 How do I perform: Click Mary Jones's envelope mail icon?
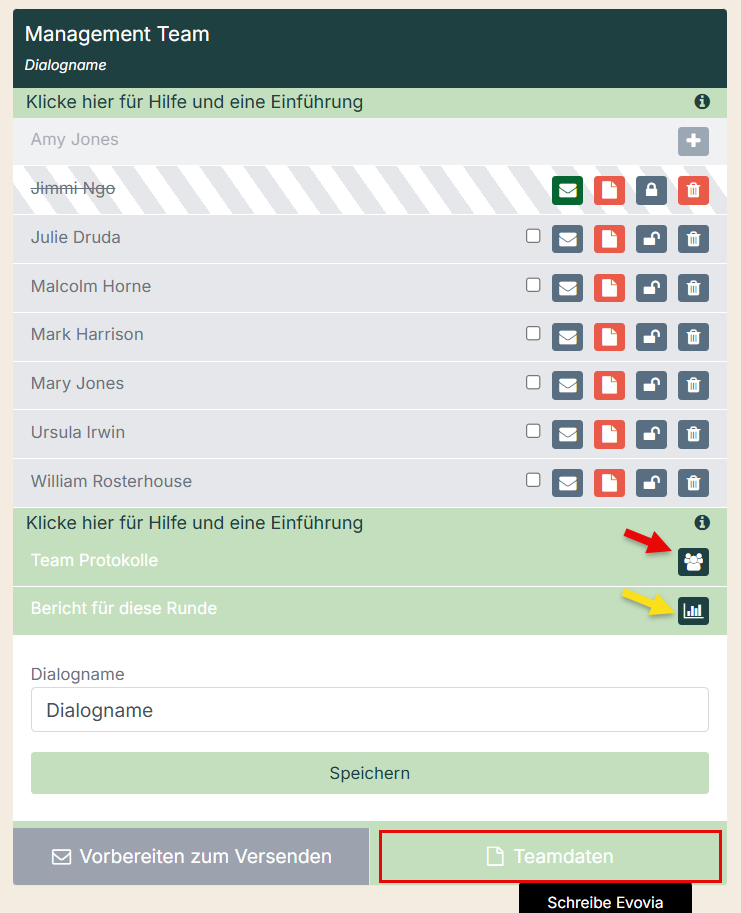coord(568,385)
